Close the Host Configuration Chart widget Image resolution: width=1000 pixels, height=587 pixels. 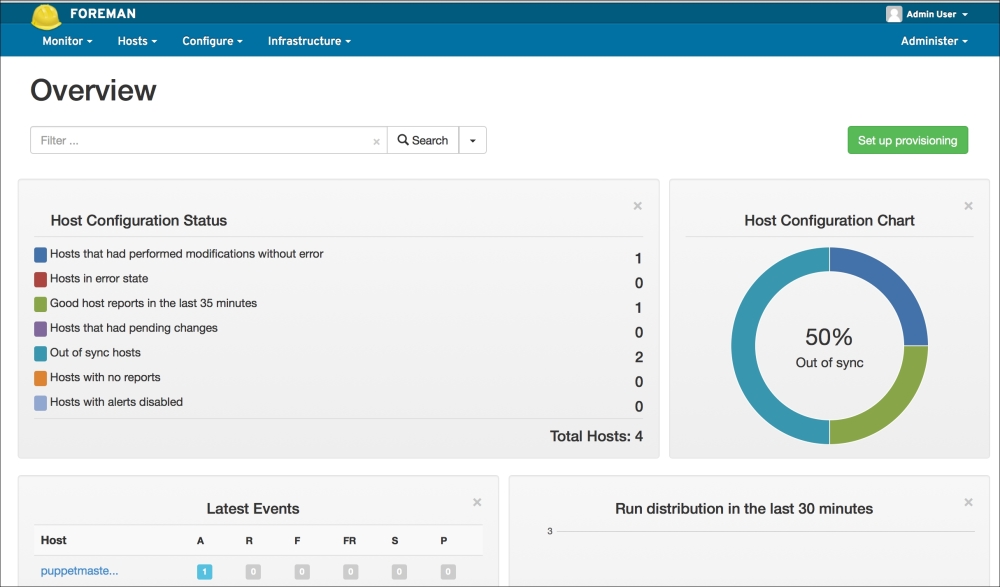coord(968,206)
